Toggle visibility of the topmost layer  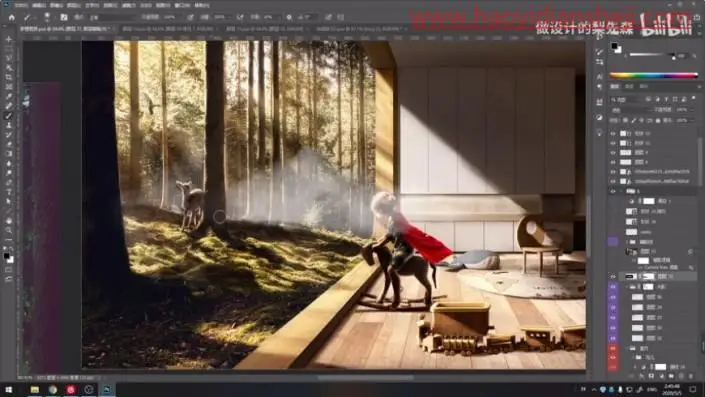point(613,134)
